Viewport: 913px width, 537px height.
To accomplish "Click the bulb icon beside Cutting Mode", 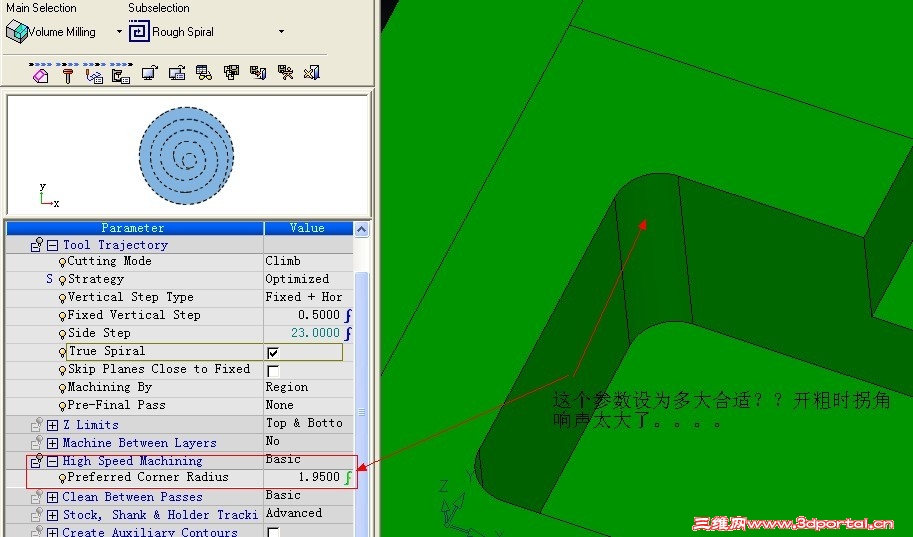I will pyautogui.click(x=62, y=263).
